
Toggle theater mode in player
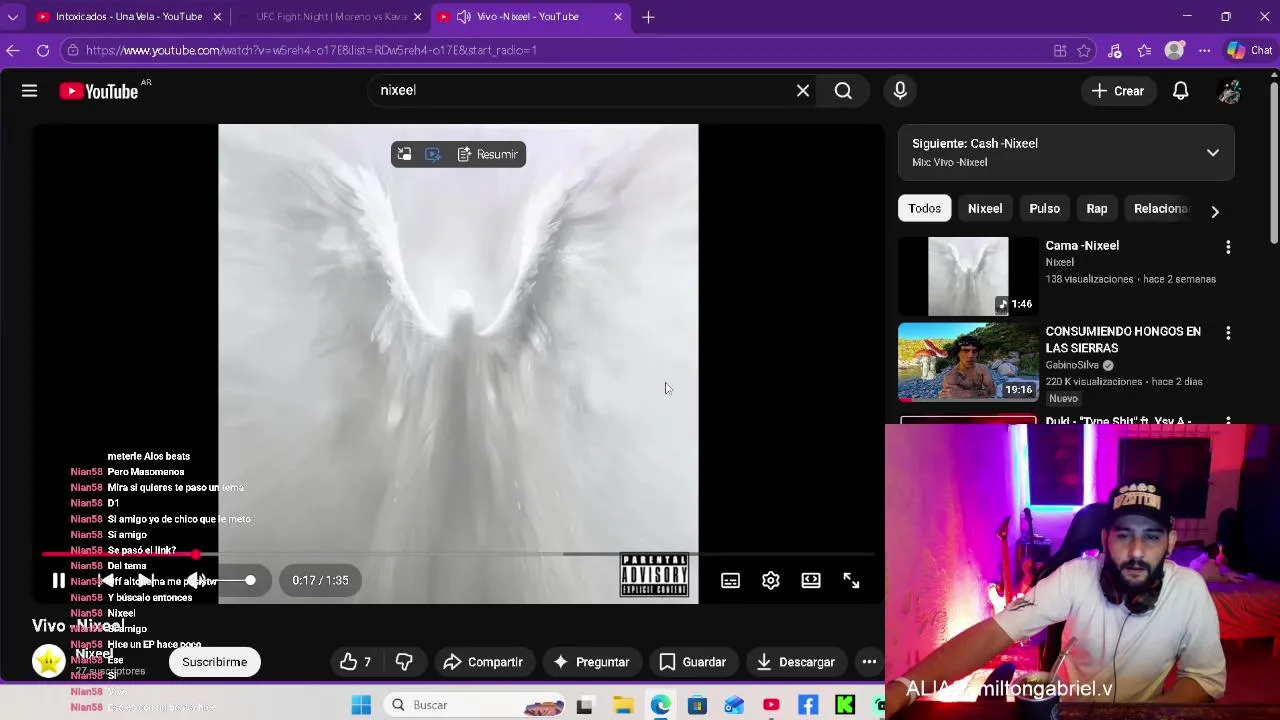pyautogui.click(x=811, y=580)
